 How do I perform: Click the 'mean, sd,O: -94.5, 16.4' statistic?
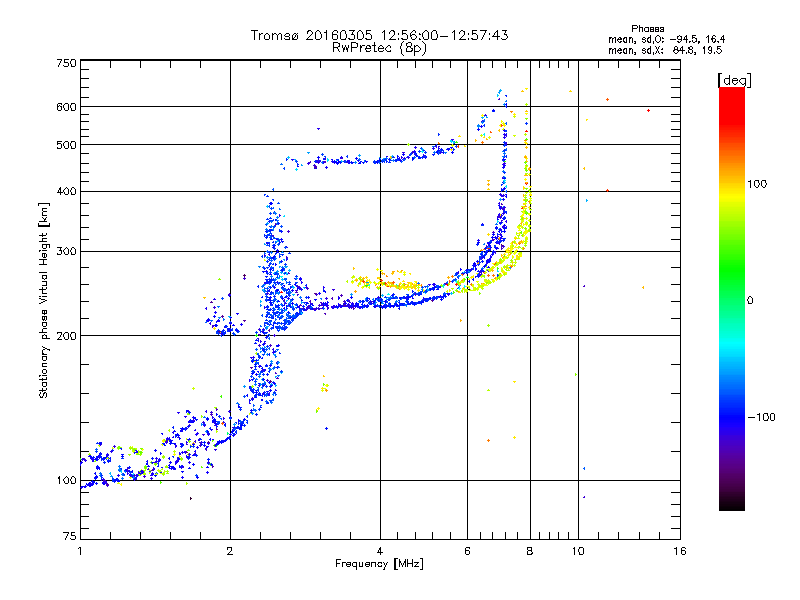(666, 40)
